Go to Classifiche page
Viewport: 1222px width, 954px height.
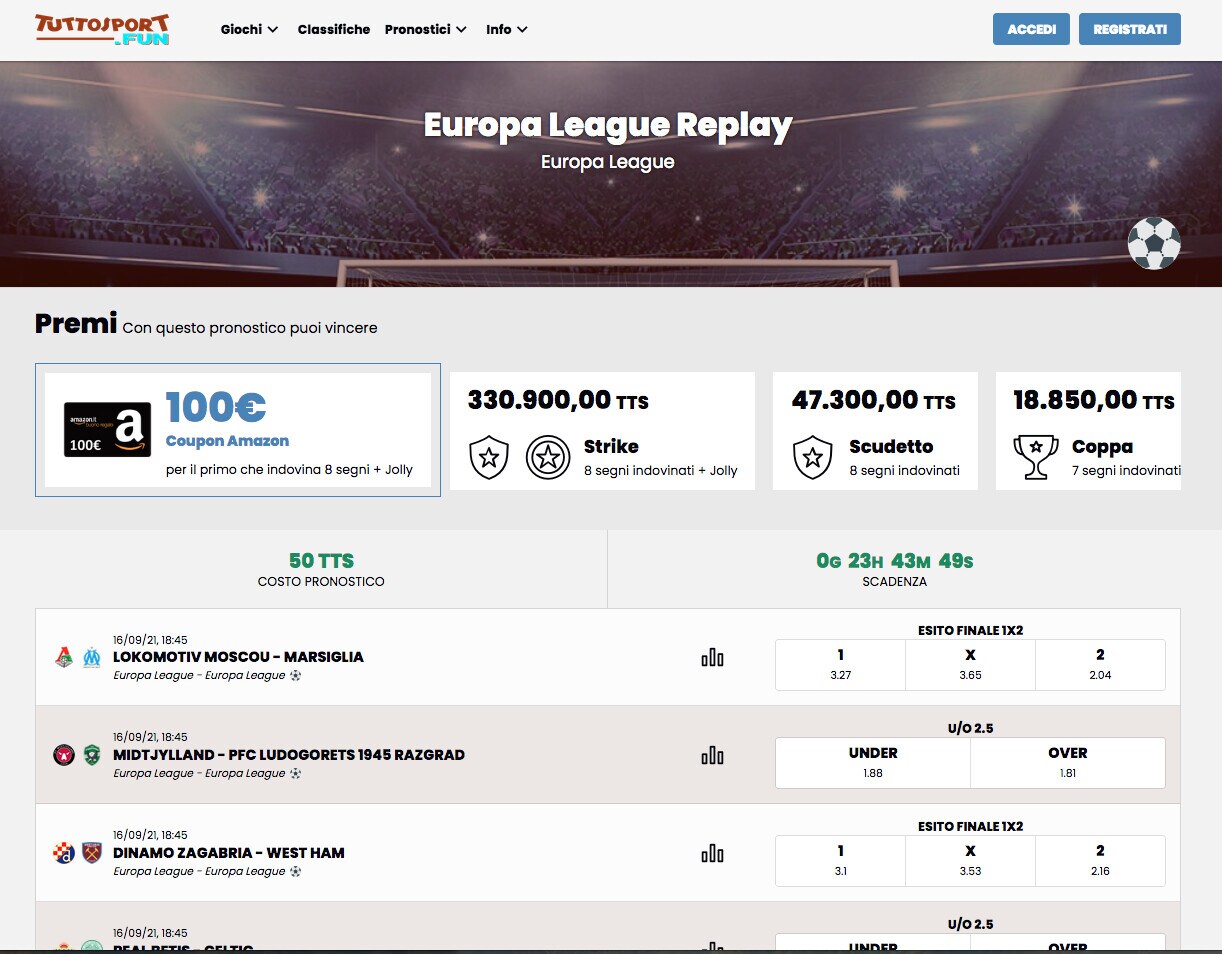point(334,30)
